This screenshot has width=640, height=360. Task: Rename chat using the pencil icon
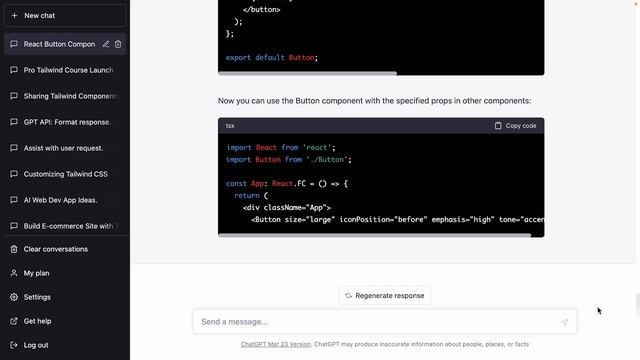point(106,44)
